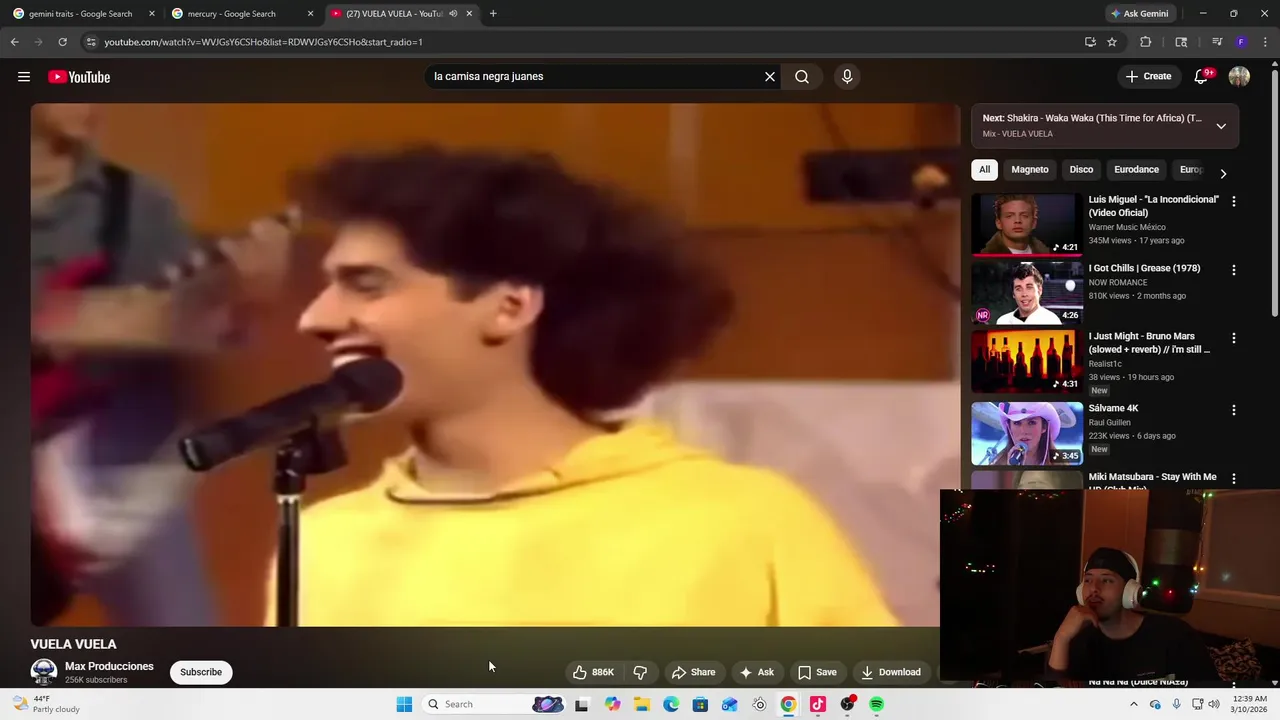Open Luis Miguel La Incondicional thumbnail

1027,225
